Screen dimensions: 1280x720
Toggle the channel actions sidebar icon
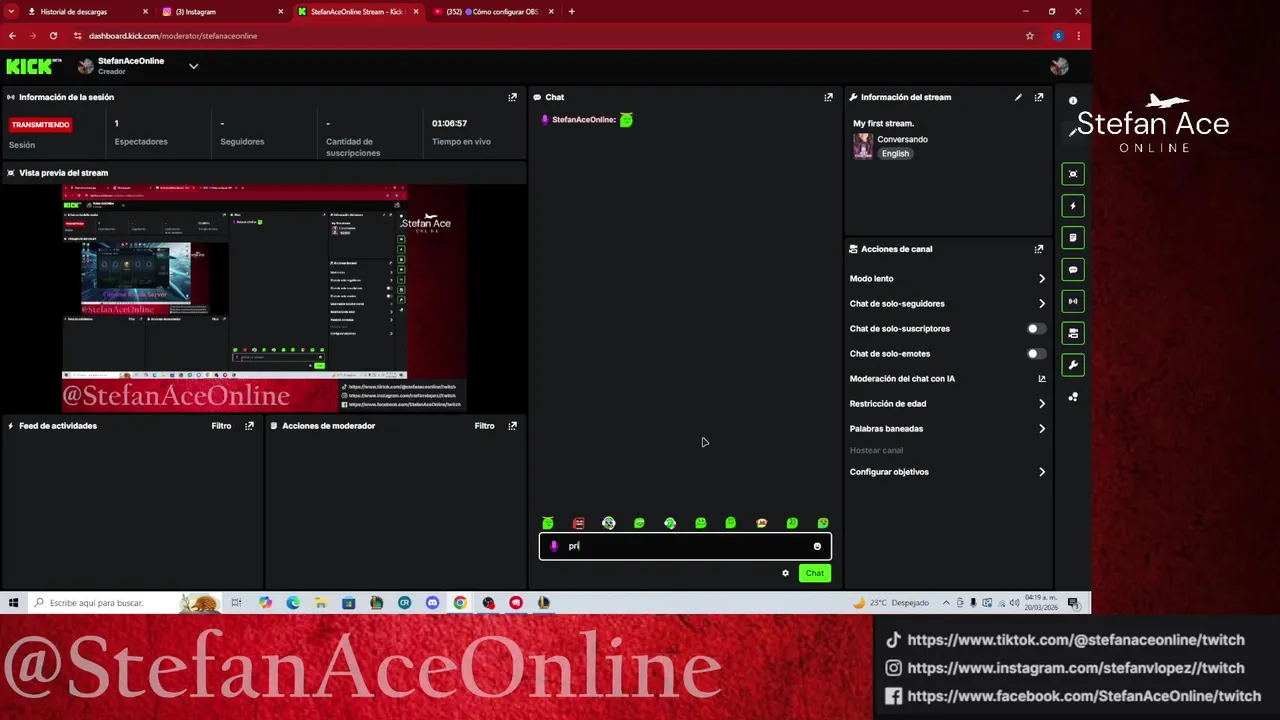1073,333
